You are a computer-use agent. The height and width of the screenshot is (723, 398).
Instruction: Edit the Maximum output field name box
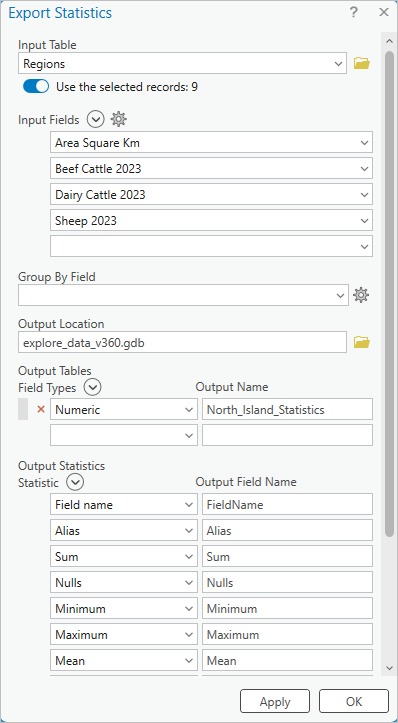click(x=287, y=634)
